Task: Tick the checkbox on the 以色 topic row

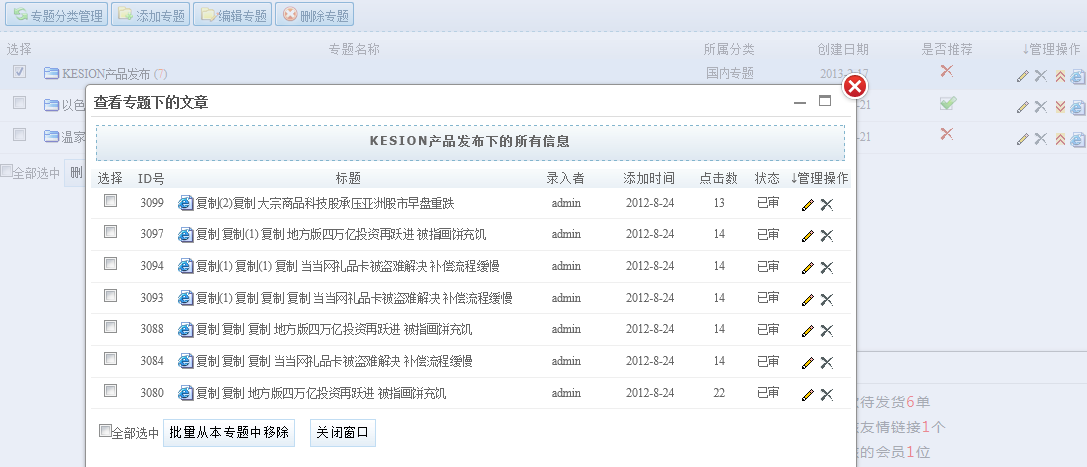Action: coord(19,103)
